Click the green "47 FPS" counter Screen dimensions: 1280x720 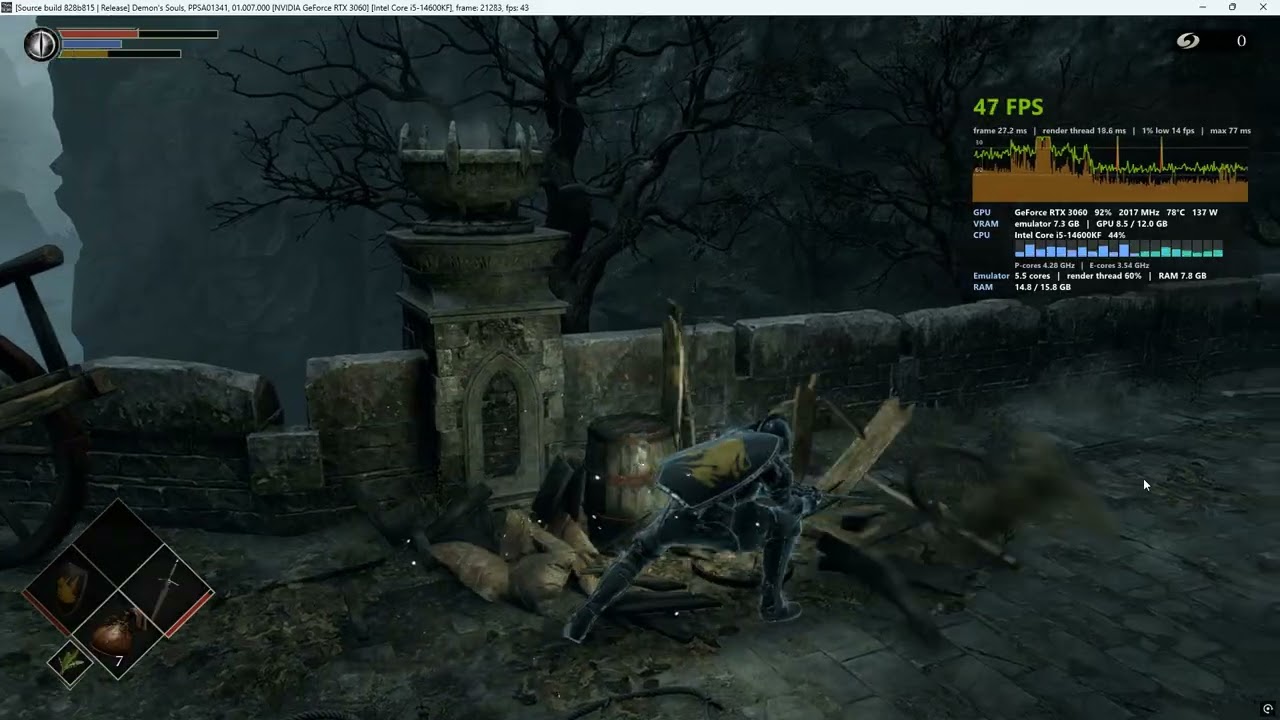pyautogui.click(x=1008, y=107)
